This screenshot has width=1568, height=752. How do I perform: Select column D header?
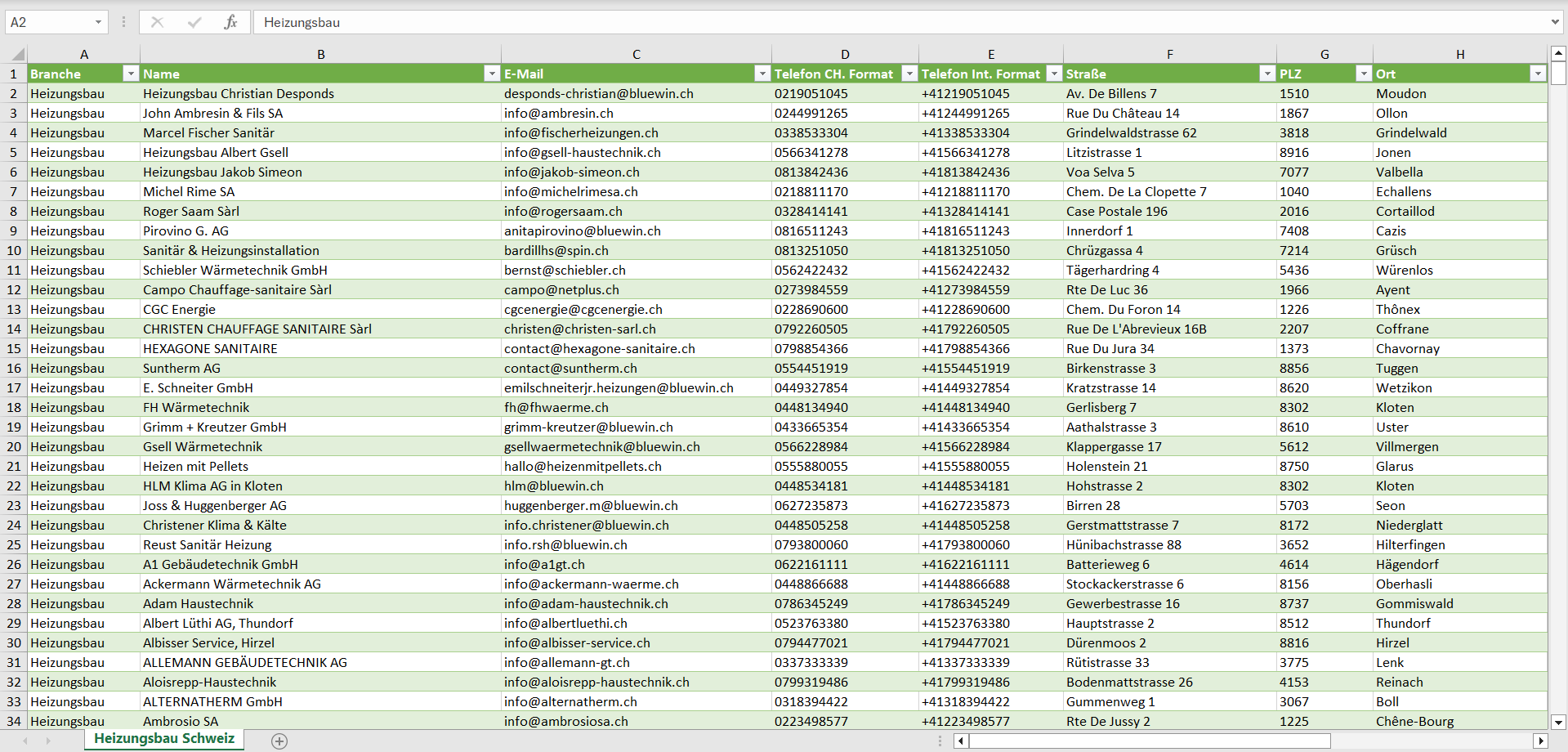tap(846, 55)
